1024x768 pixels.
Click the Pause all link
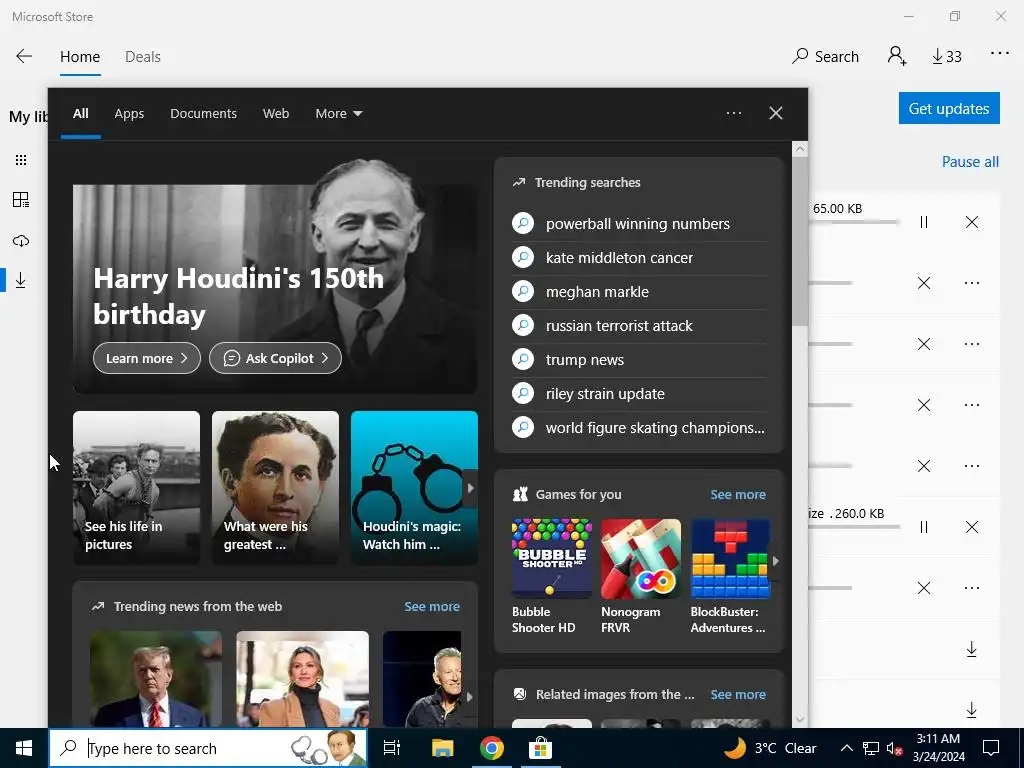point(970,161)
